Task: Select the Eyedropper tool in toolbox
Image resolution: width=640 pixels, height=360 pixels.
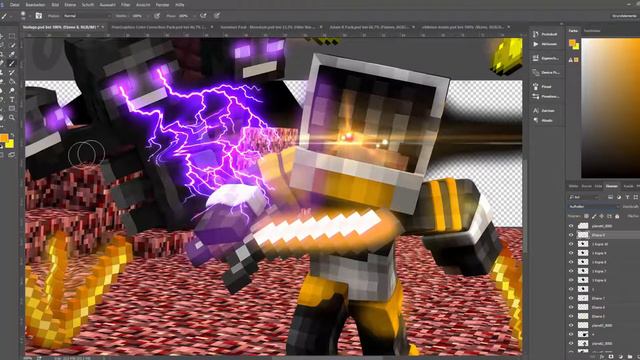Action: (12, 55)
